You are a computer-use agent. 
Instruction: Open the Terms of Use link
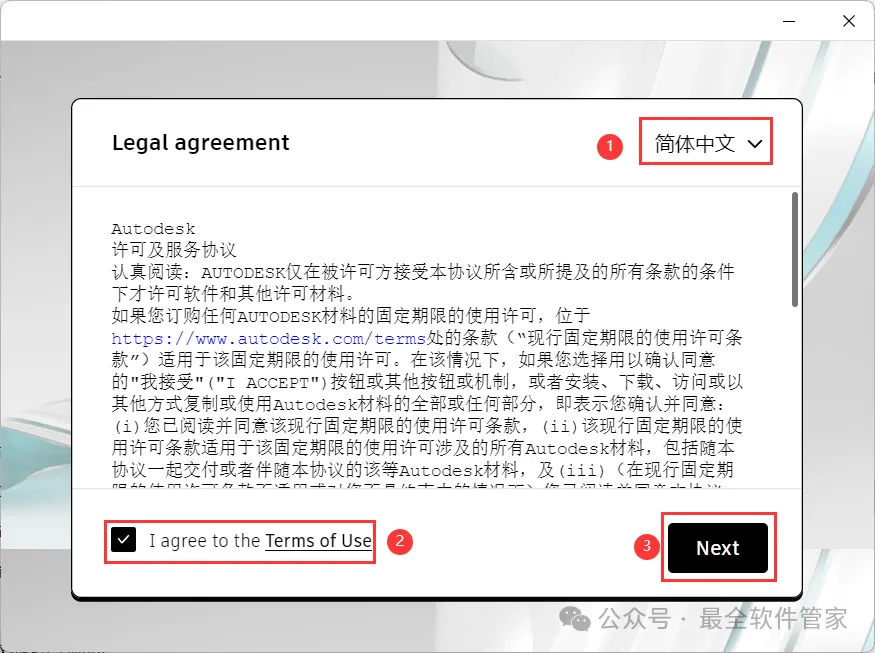pyautogui.click(x=318, y=541)
